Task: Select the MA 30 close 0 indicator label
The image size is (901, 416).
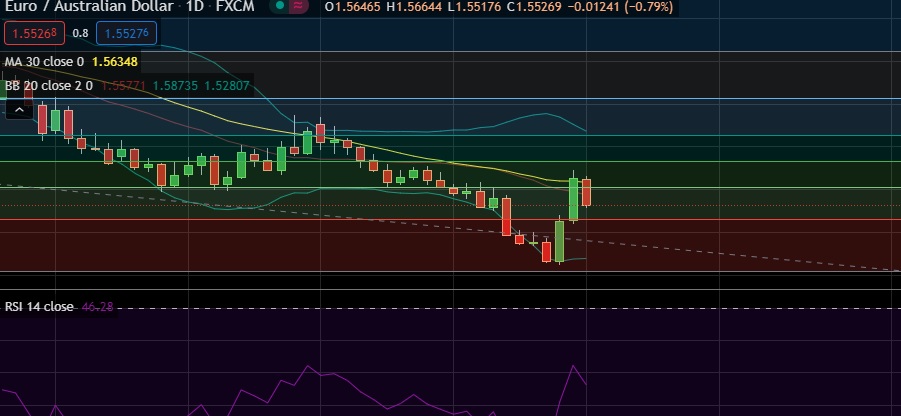Action: click(x=44, y=61)
